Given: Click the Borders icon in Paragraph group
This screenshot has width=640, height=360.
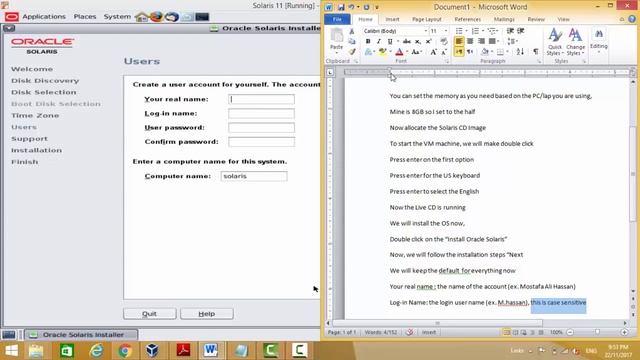Looking at the screenshot, I should (x=501, y=52).
